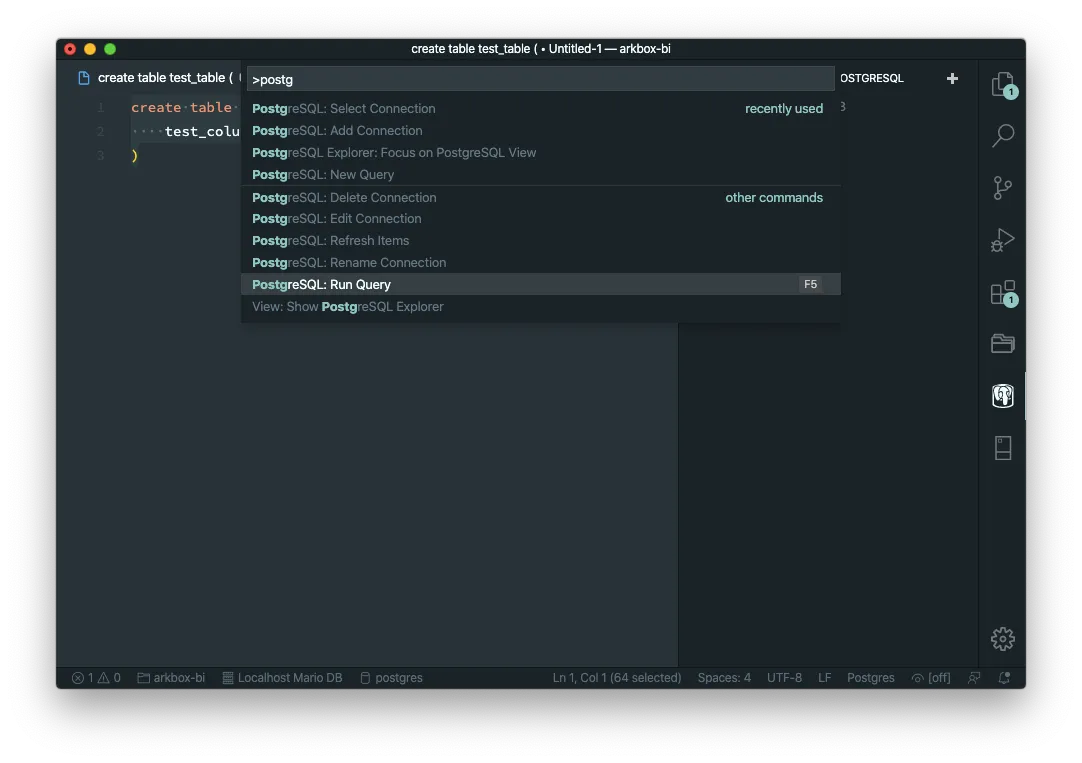Select 'PostgreSQL: New Query' command
The image size is (1082, 763).
pos(540,175)
